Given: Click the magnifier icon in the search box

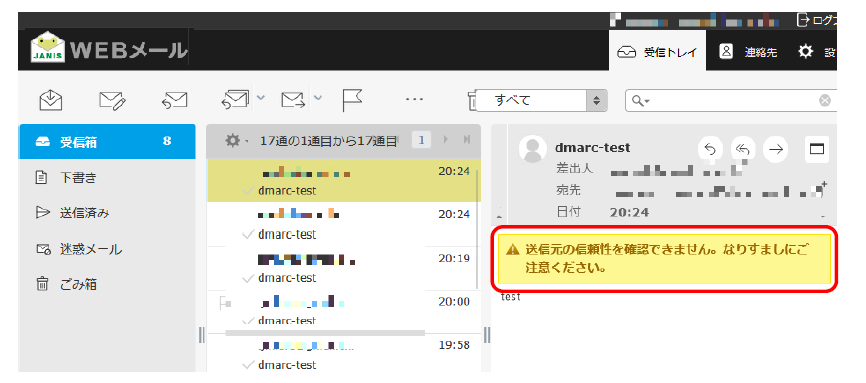Looking at the screenshot, I should [638, 101].
